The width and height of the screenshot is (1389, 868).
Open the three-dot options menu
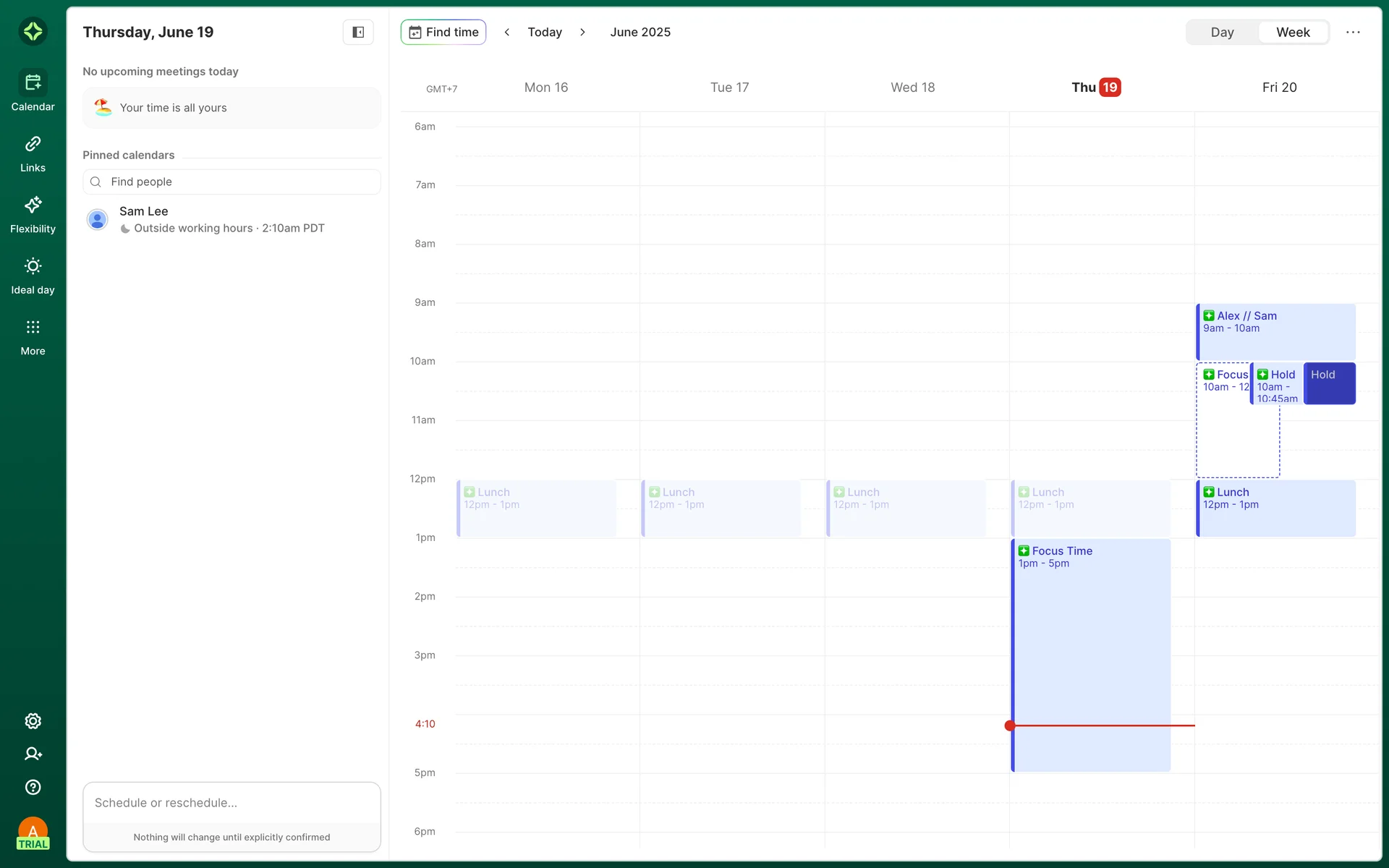click(1353, 32)
